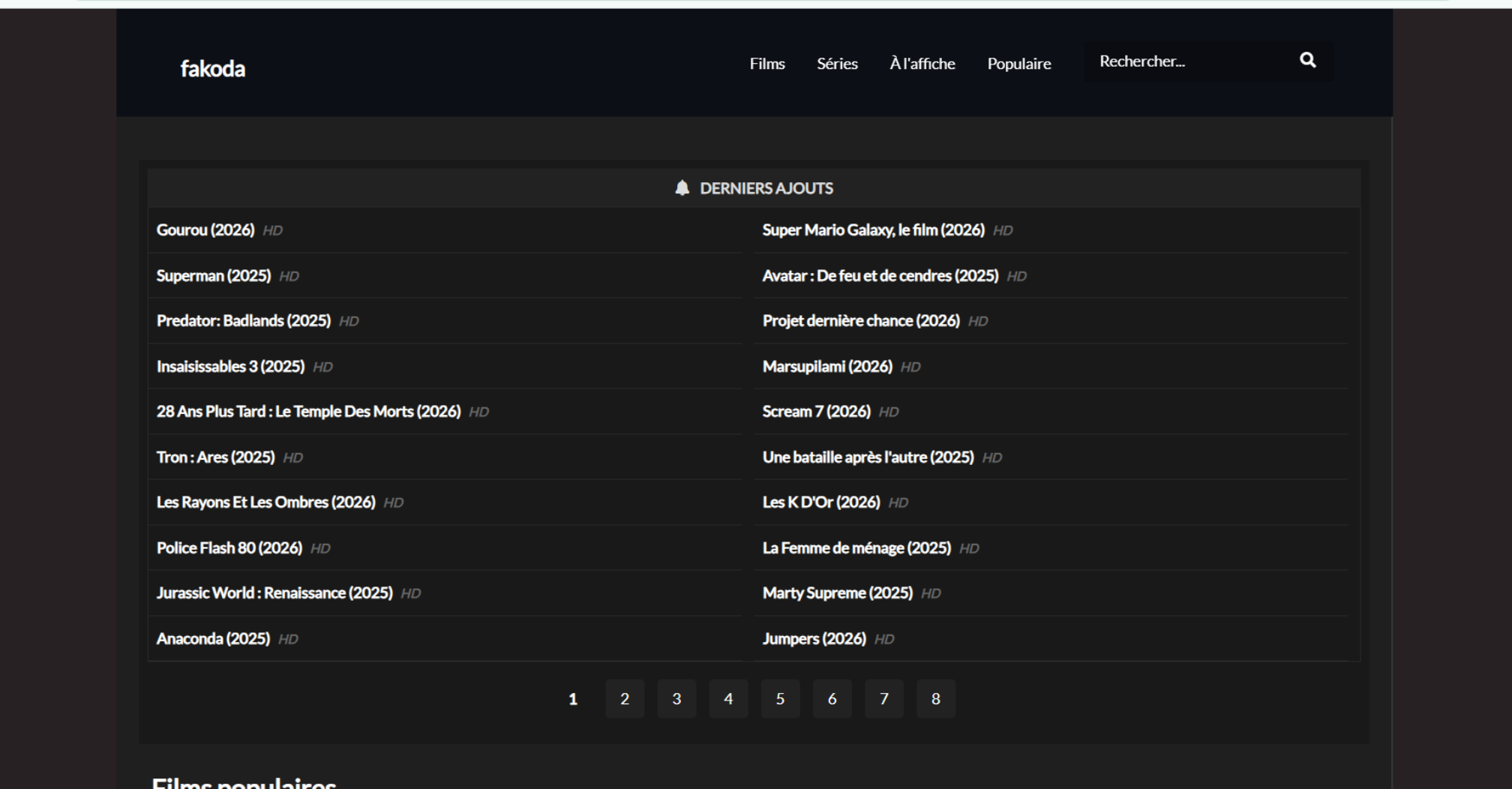Open the Séries menu
Viewport: 1512px width, 789px height.
click(837, 64)
